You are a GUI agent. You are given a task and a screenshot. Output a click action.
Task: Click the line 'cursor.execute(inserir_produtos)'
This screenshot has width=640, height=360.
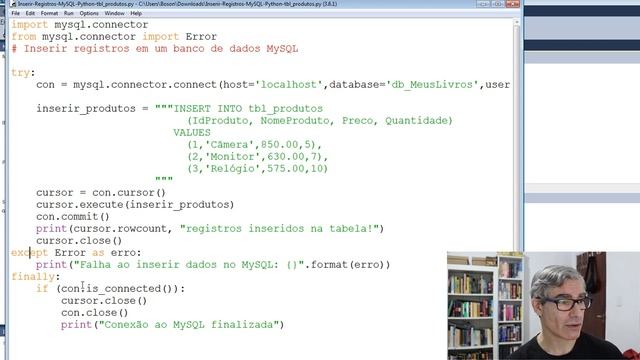pos(135,204)
